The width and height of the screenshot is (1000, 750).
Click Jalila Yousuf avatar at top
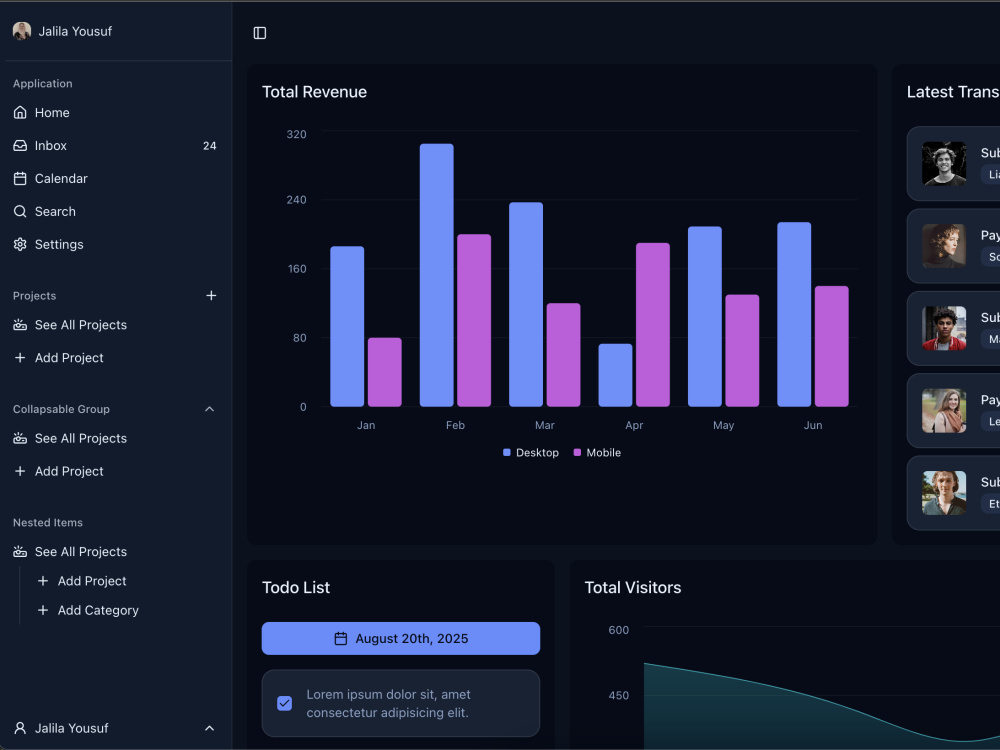coord(22,31)
